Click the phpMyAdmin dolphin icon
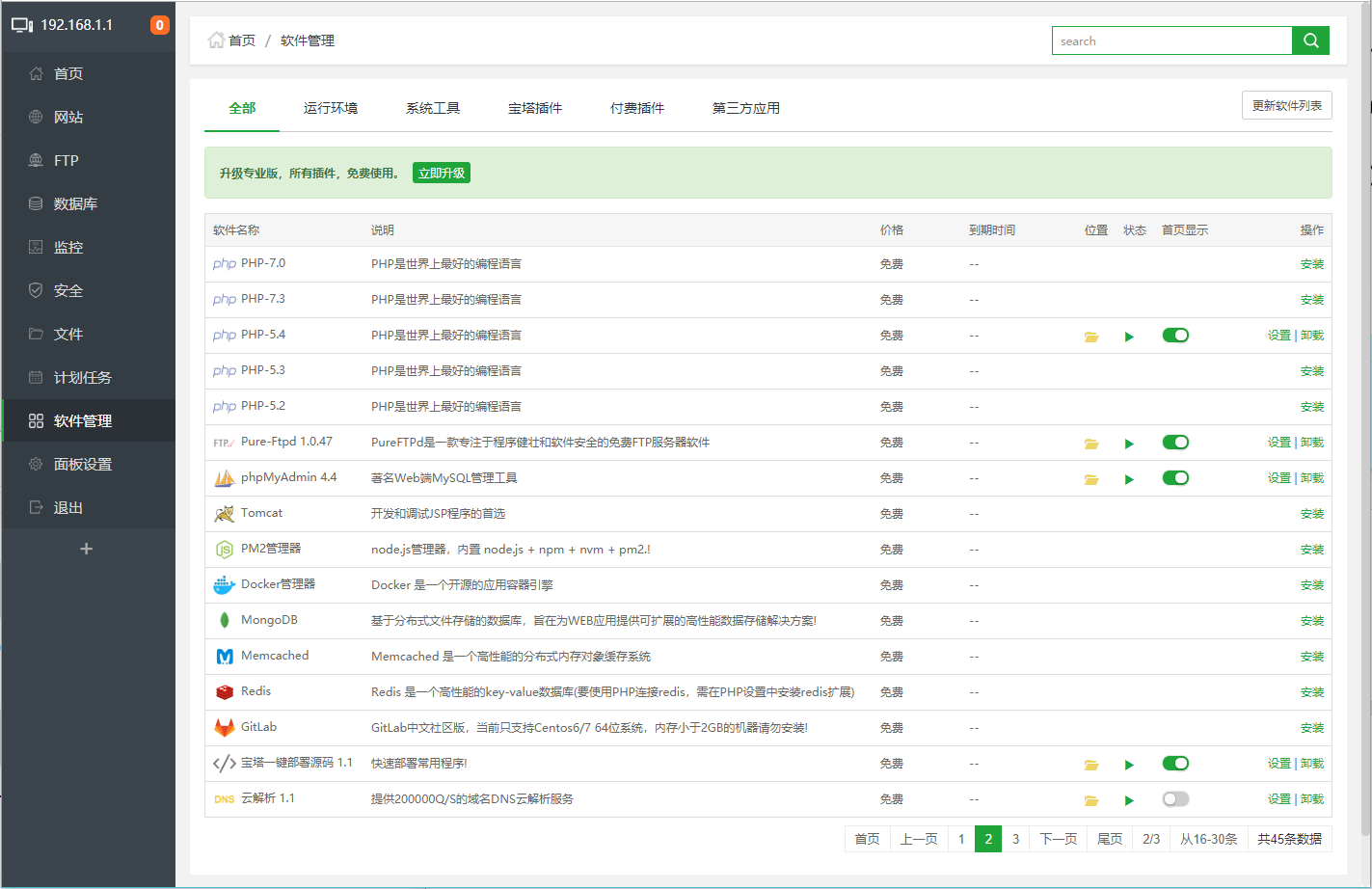Viewport: 1372px width, 889px height. pos(224,477)
